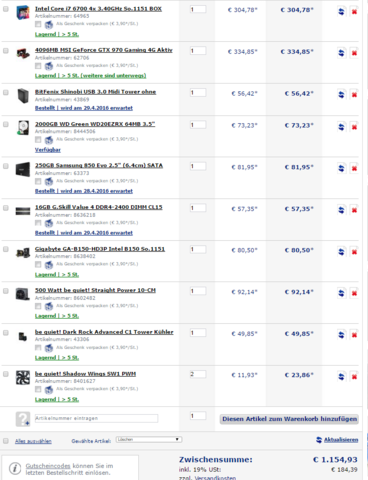Select the Shadow Wings SW1 row checkbox
The image size is (368, 480).
pyautogui.click(x=6, y=374)
